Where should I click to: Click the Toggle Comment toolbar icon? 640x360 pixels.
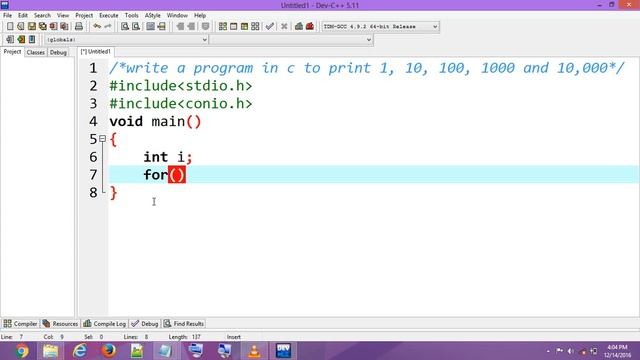pyautogui.click(x=205, y=27)
